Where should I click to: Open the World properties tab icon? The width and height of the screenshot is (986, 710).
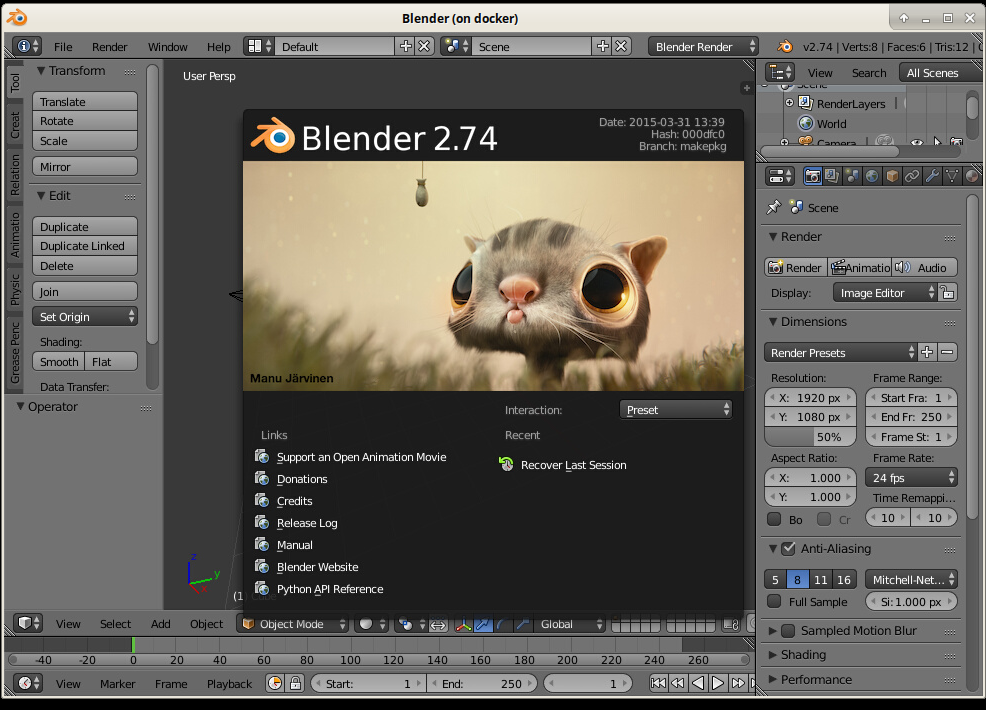pos(872,176)
